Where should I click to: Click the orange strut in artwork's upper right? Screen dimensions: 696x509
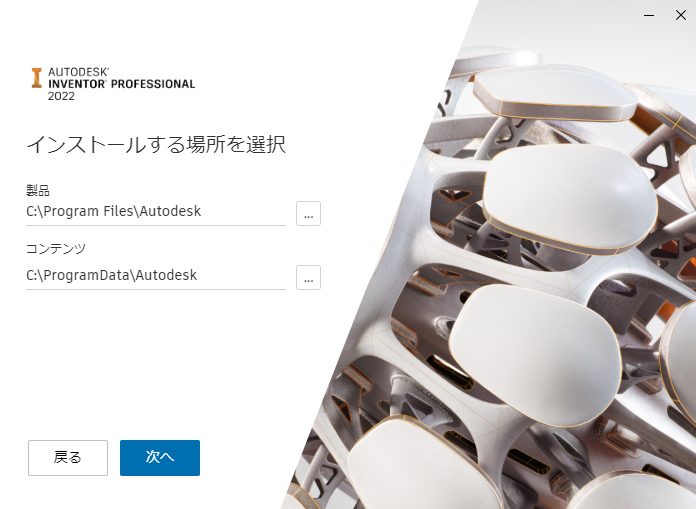click(646, 120)
